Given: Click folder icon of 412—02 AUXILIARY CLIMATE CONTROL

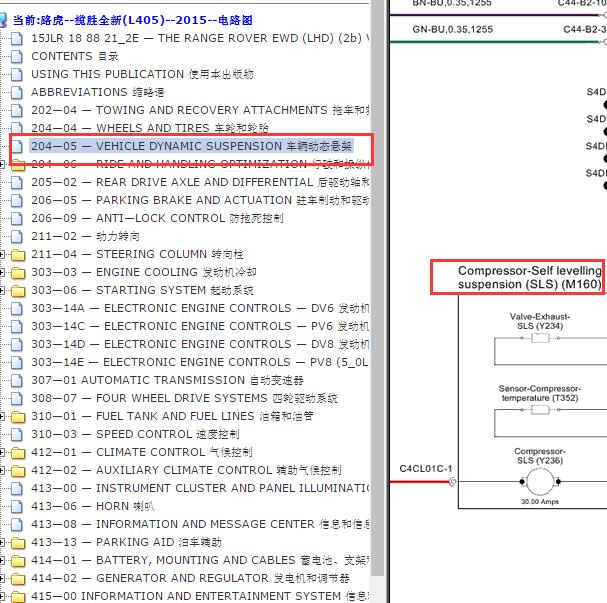Looking at the screenshot, I should [18, 471].
